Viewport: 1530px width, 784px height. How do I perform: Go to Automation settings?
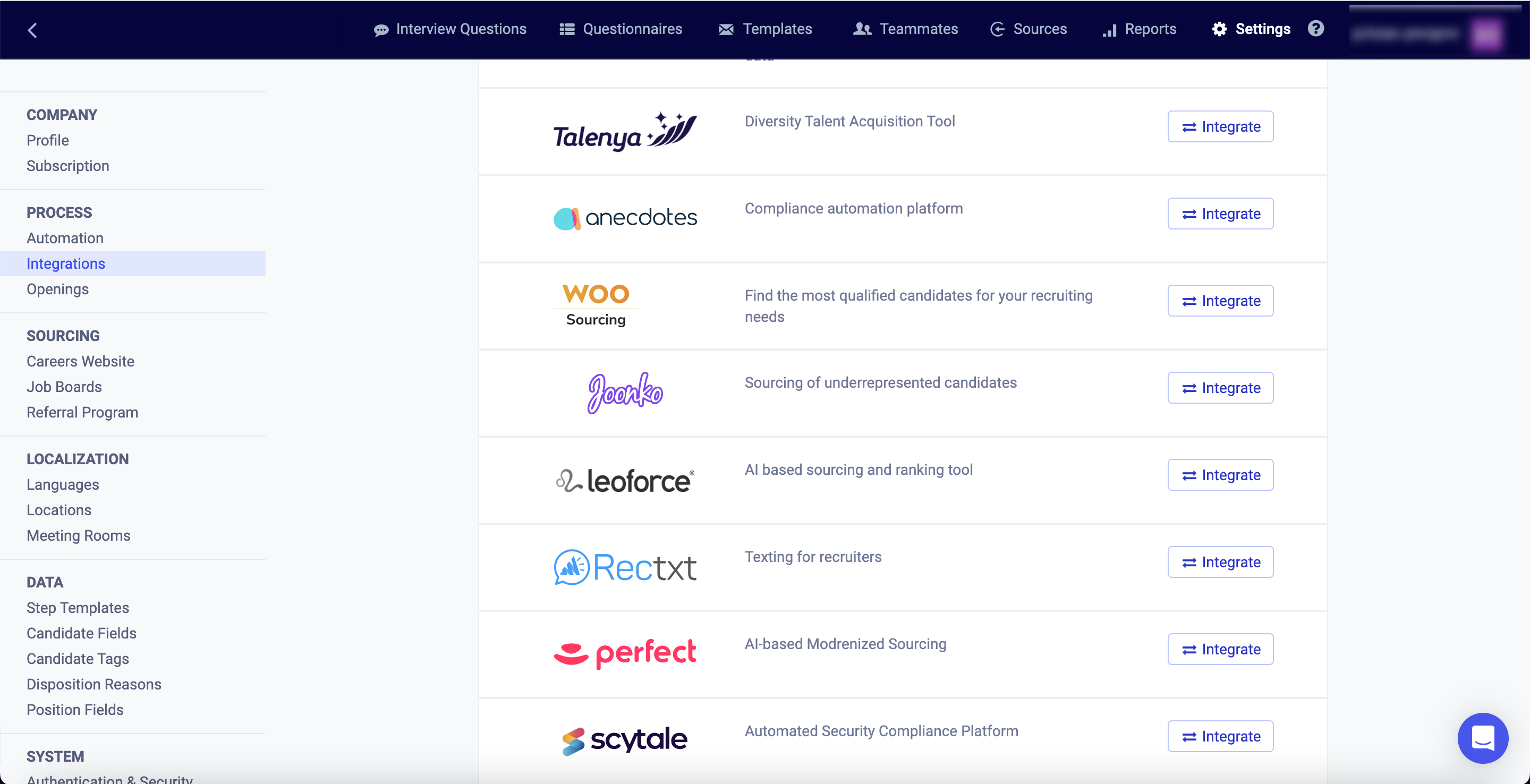click(x=65, y=238)
